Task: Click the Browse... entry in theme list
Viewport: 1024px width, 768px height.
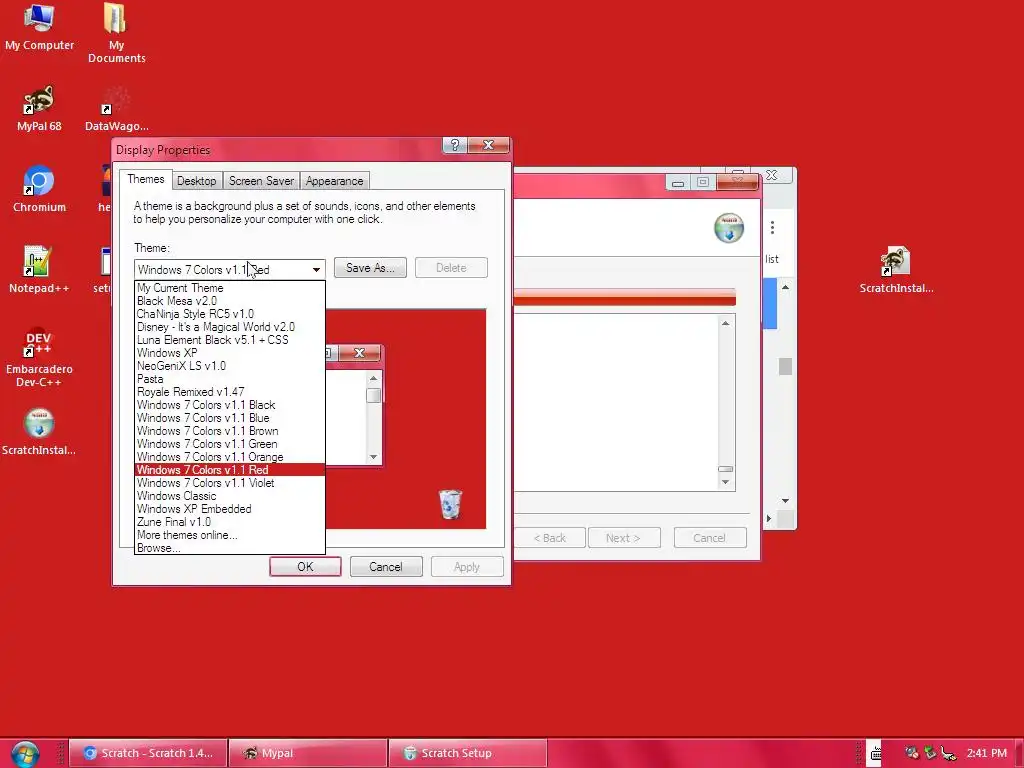Action: tap(230, 548)
